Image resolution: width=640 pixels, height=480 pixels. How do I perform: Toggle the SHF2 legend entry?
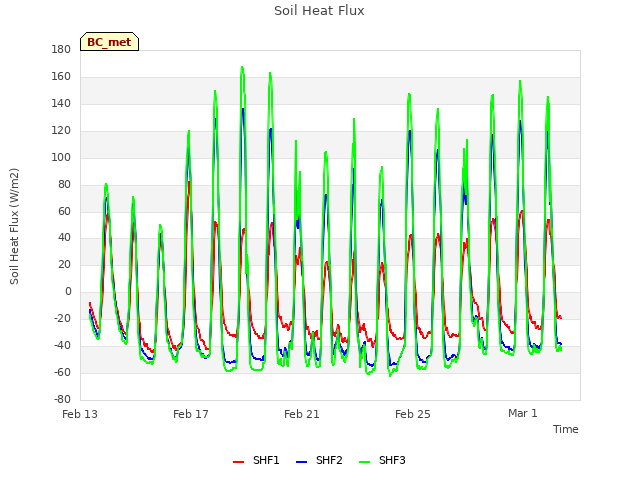click(x=319, y=460)
